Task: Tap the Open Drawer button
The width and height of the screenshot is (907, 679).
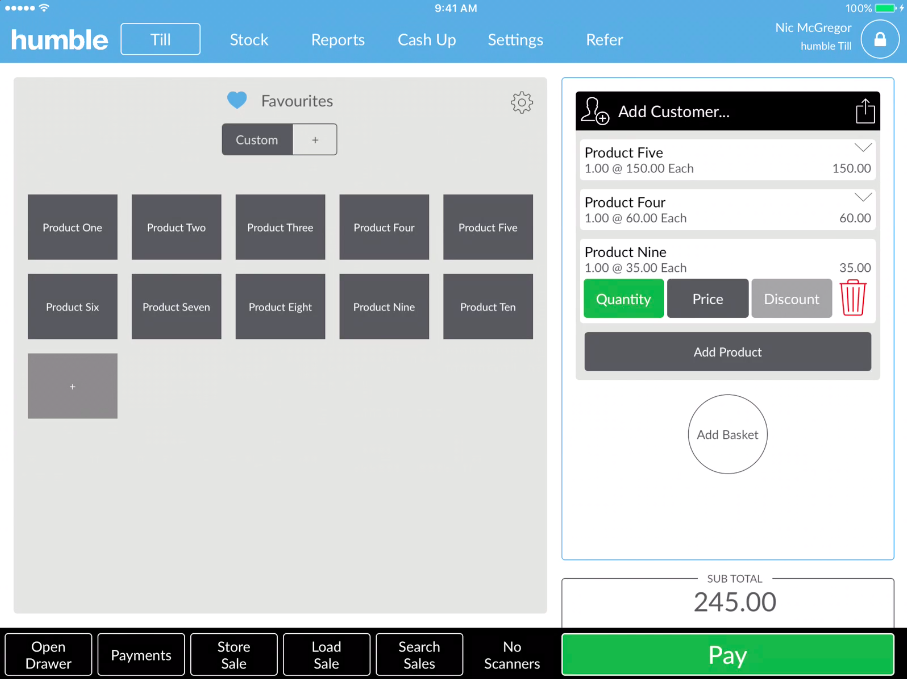Action: coord(49,655)
